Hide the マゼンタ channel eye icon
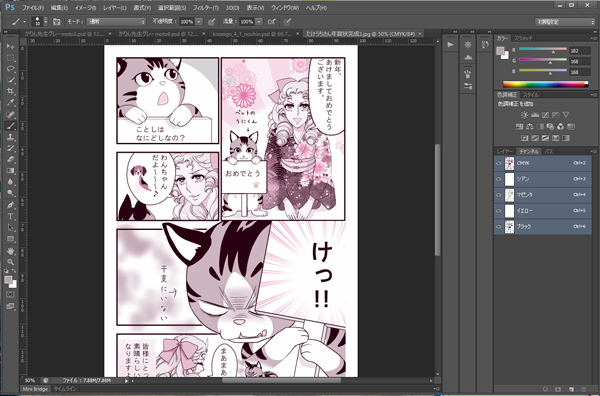The height and width of the screenshot is (396, 600). 499,195
